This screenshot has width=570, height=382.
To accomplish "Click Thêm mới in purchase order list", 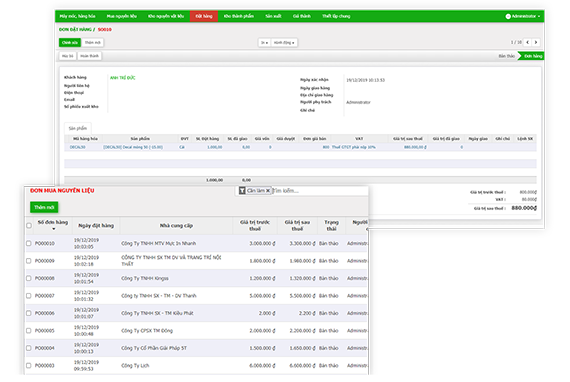I will [44, 208].
